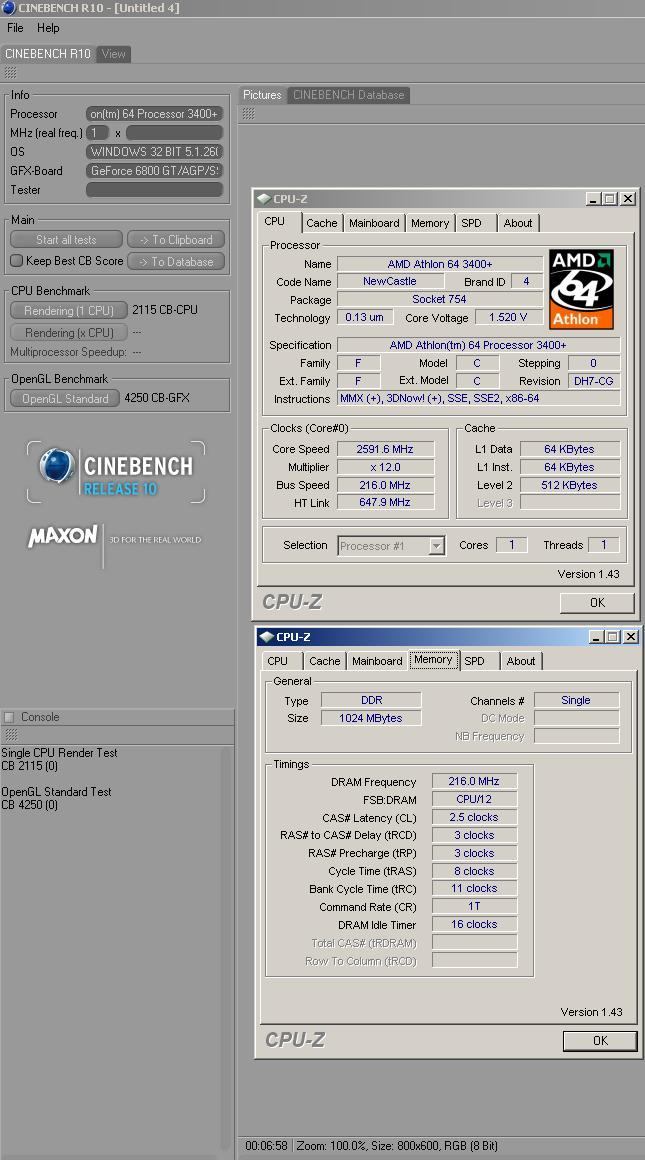Click the Start all tests button

click(66, 240)
